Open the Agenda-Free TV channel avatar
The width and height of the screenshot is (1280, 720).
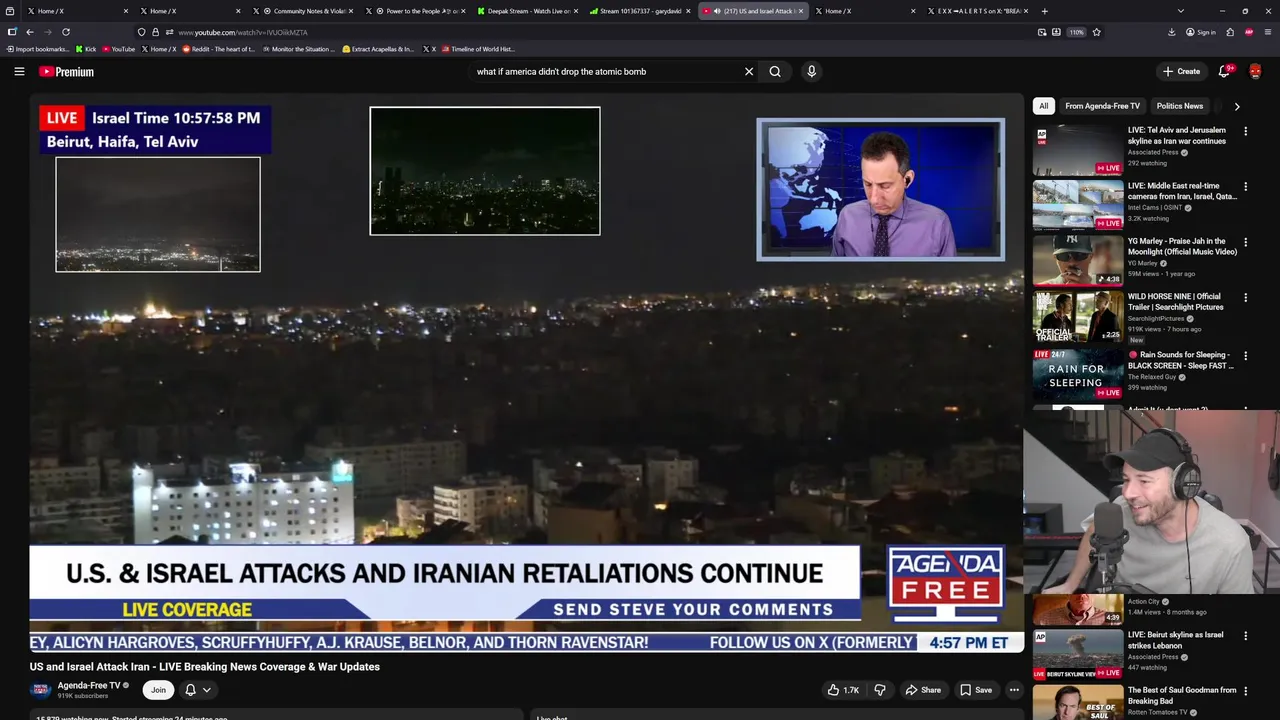40,690
